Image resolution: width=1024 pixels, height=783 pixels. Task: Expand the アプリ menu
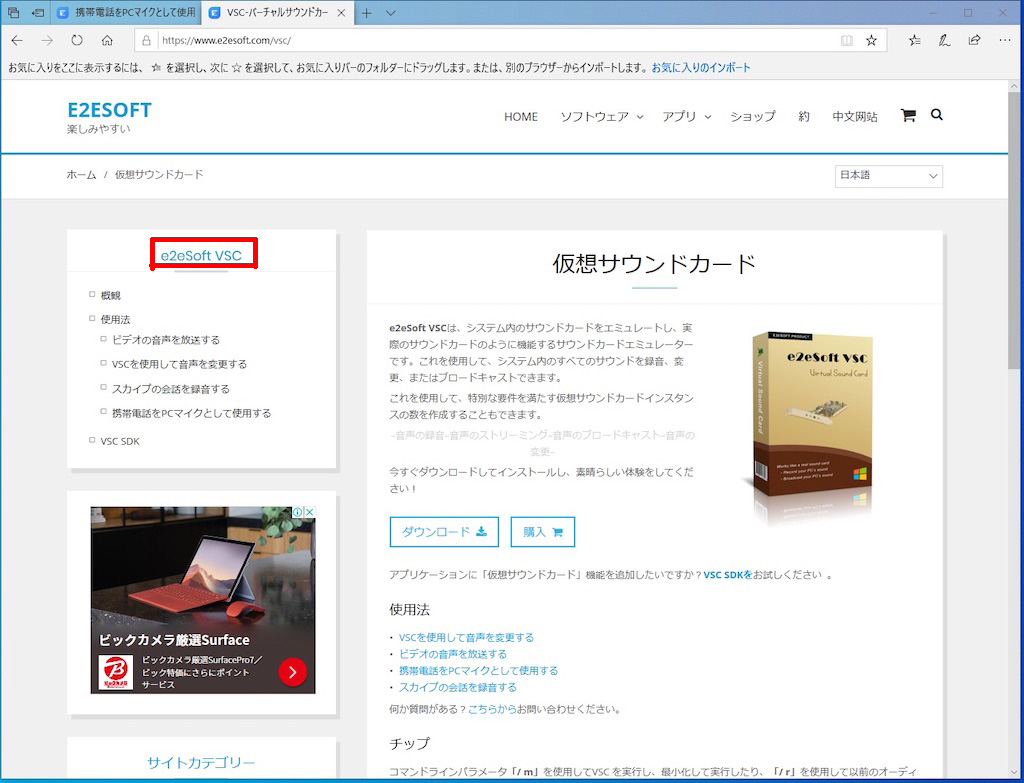pos(686,116)
